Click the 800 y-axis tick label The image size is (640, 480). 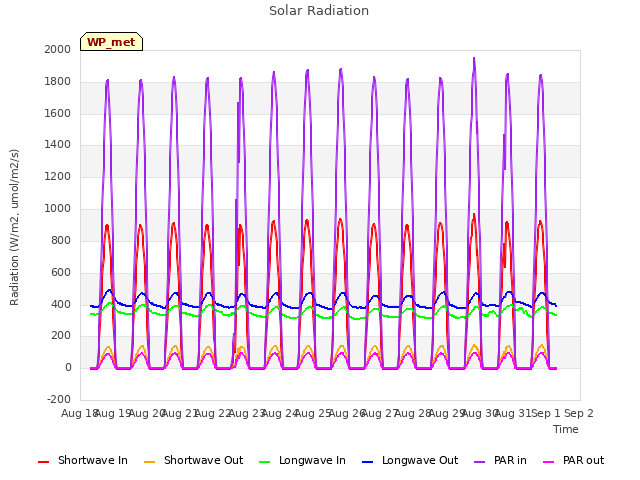tap(61, 240)
